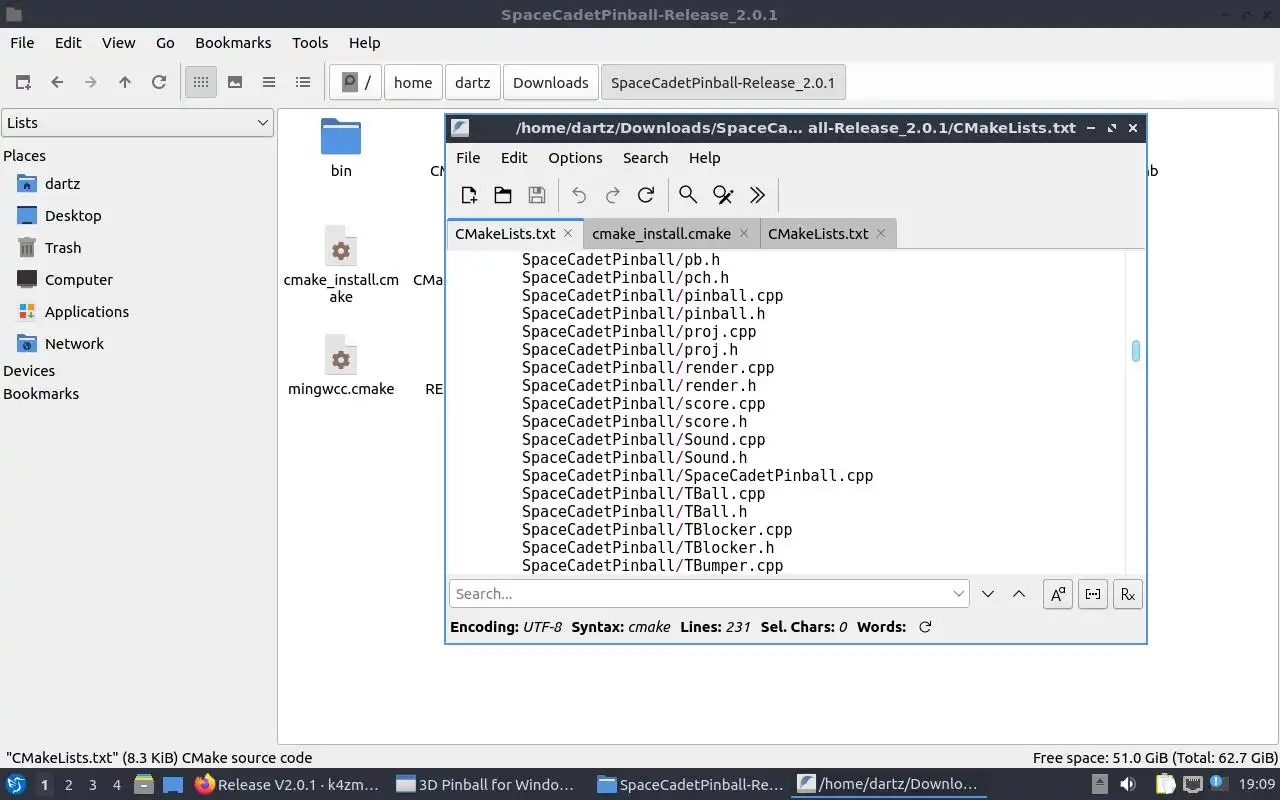Navigate to the Downloads path button
The image size is (1280, 800).
(550, 83)
